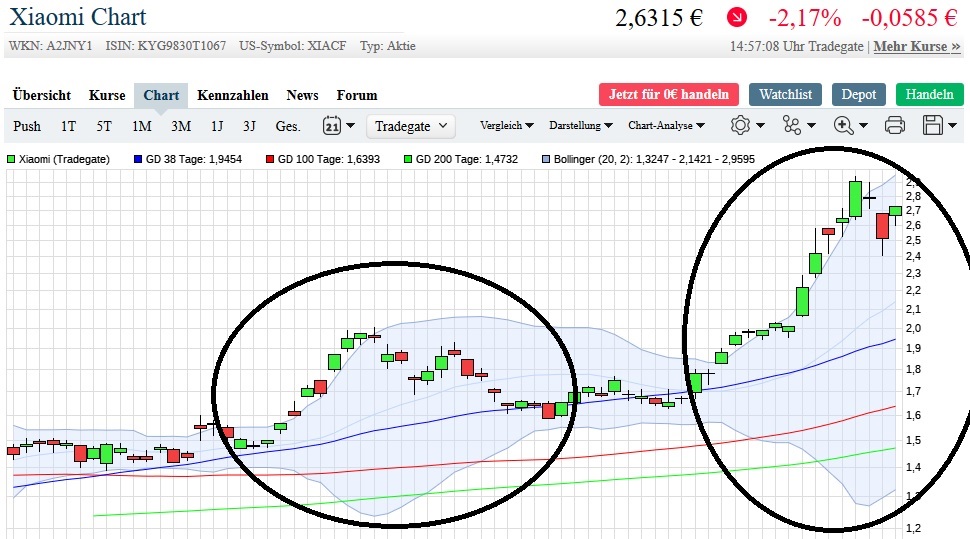Click the 'WKN: A2JNY1' text
This screenshot has height=539, width=970.
click(x=50, y=46)
